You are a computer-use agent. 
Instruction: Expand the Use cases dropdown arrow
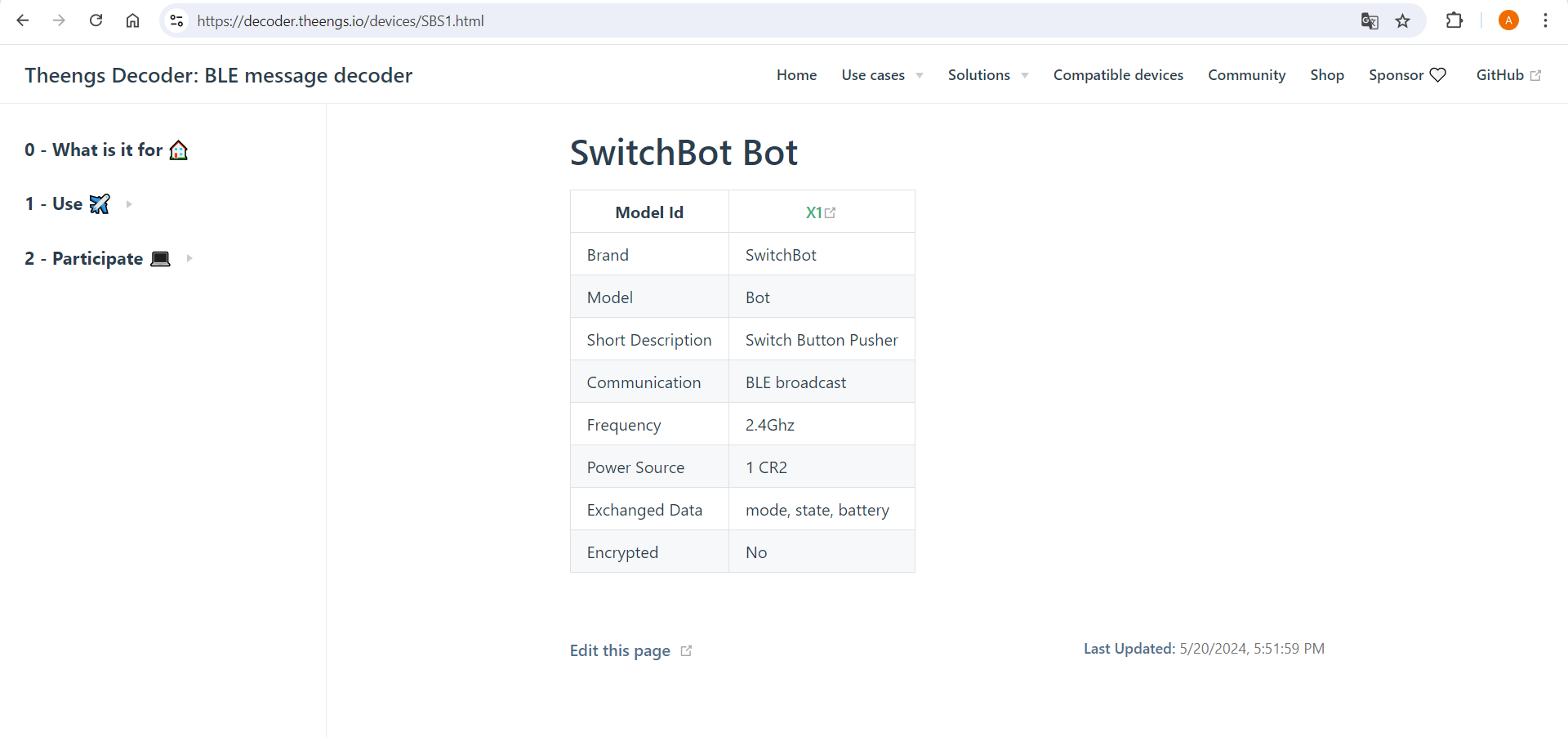coord(920,76)
